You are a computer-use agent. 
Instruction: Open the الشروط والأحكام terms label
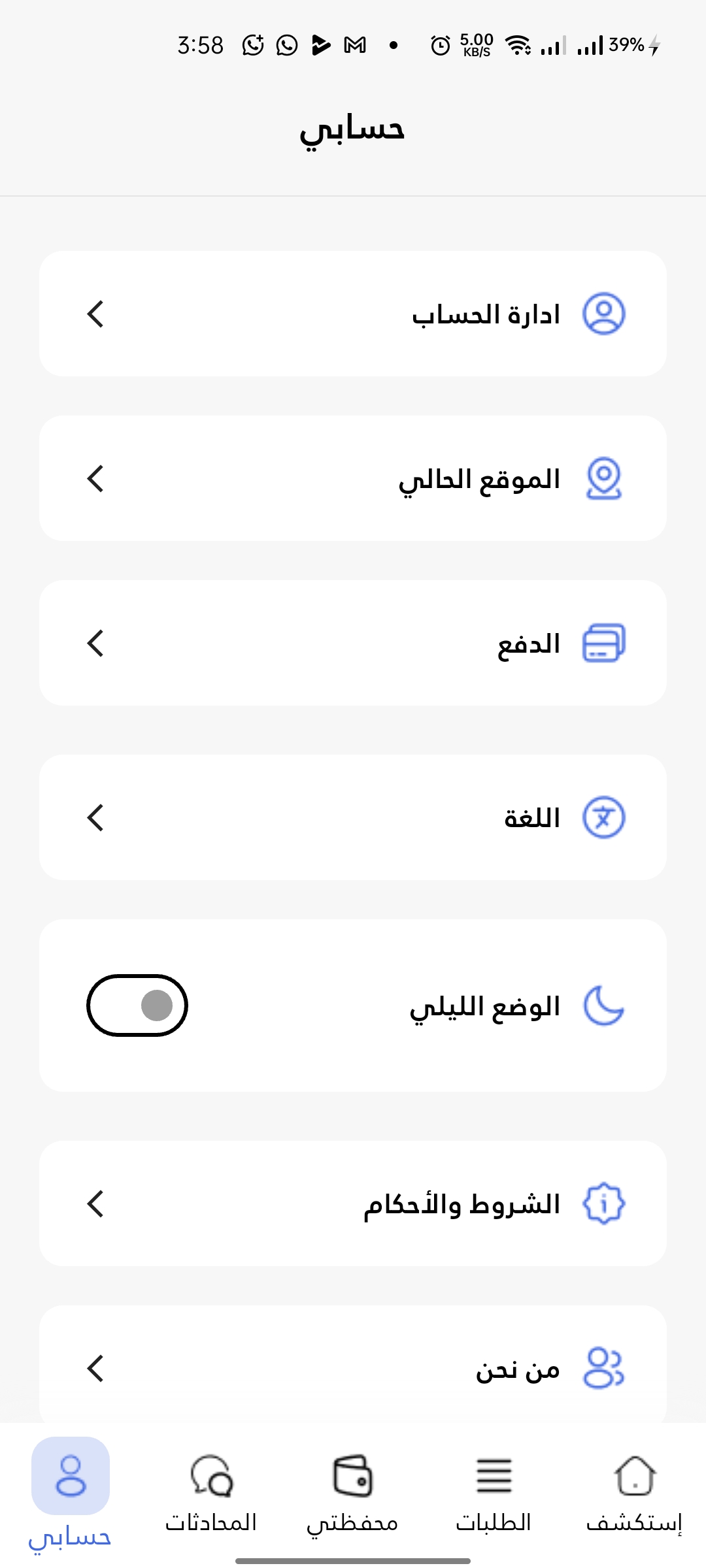(462, 1203)
